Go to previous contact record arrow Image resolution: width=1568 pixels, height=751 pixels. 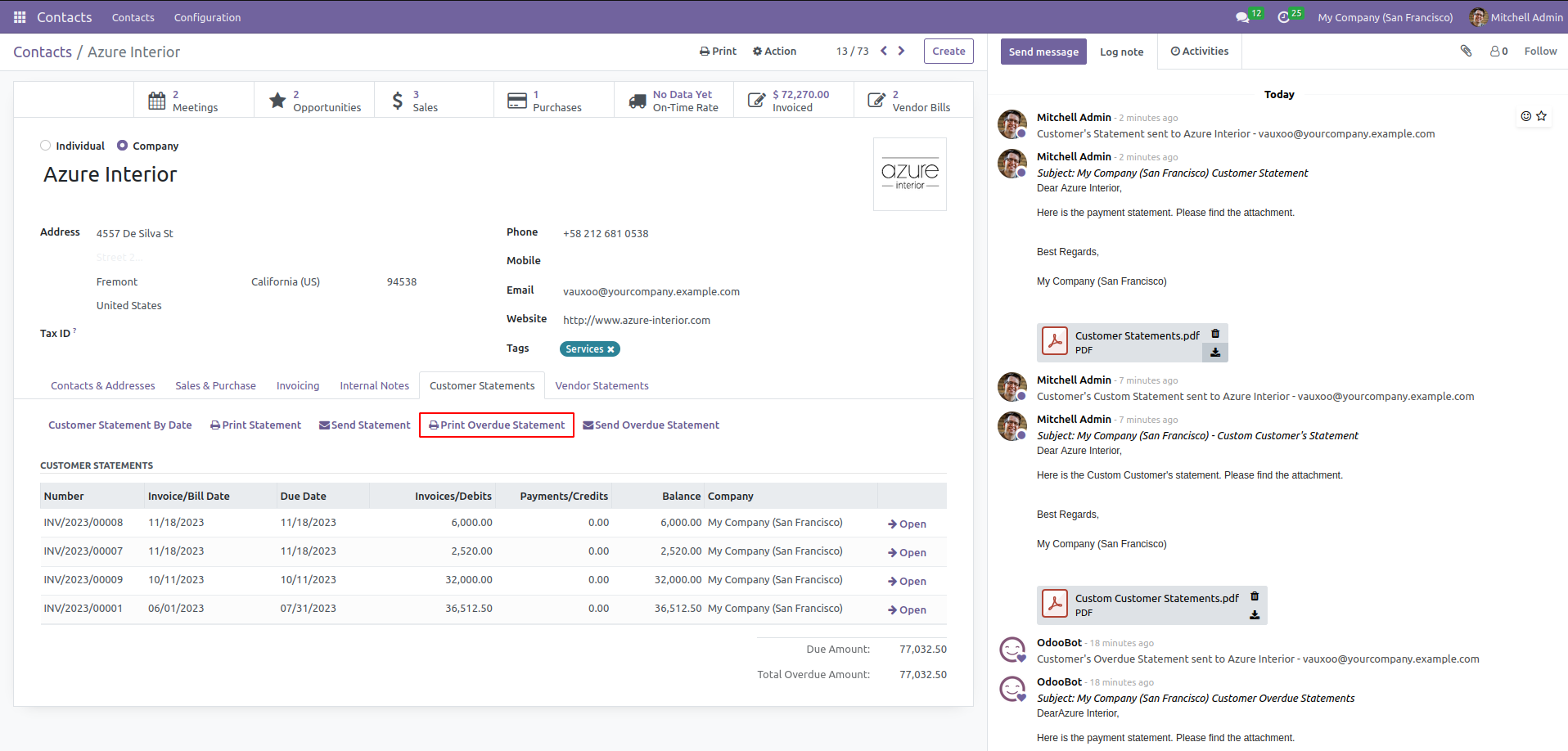coord(884,51)
